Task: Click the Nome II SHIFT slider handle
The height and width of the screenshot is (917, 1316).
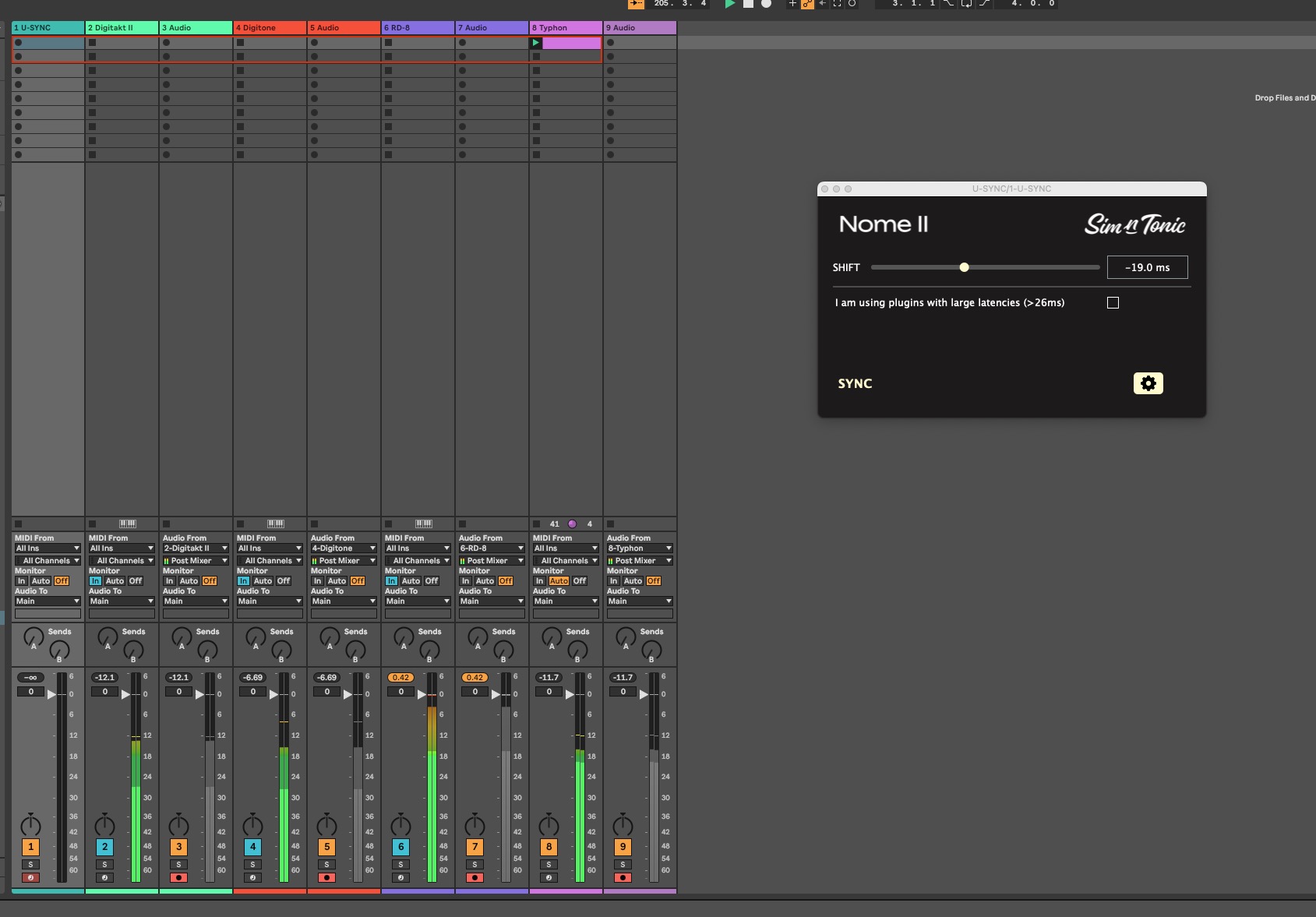Action: click(x=964, y=267)
